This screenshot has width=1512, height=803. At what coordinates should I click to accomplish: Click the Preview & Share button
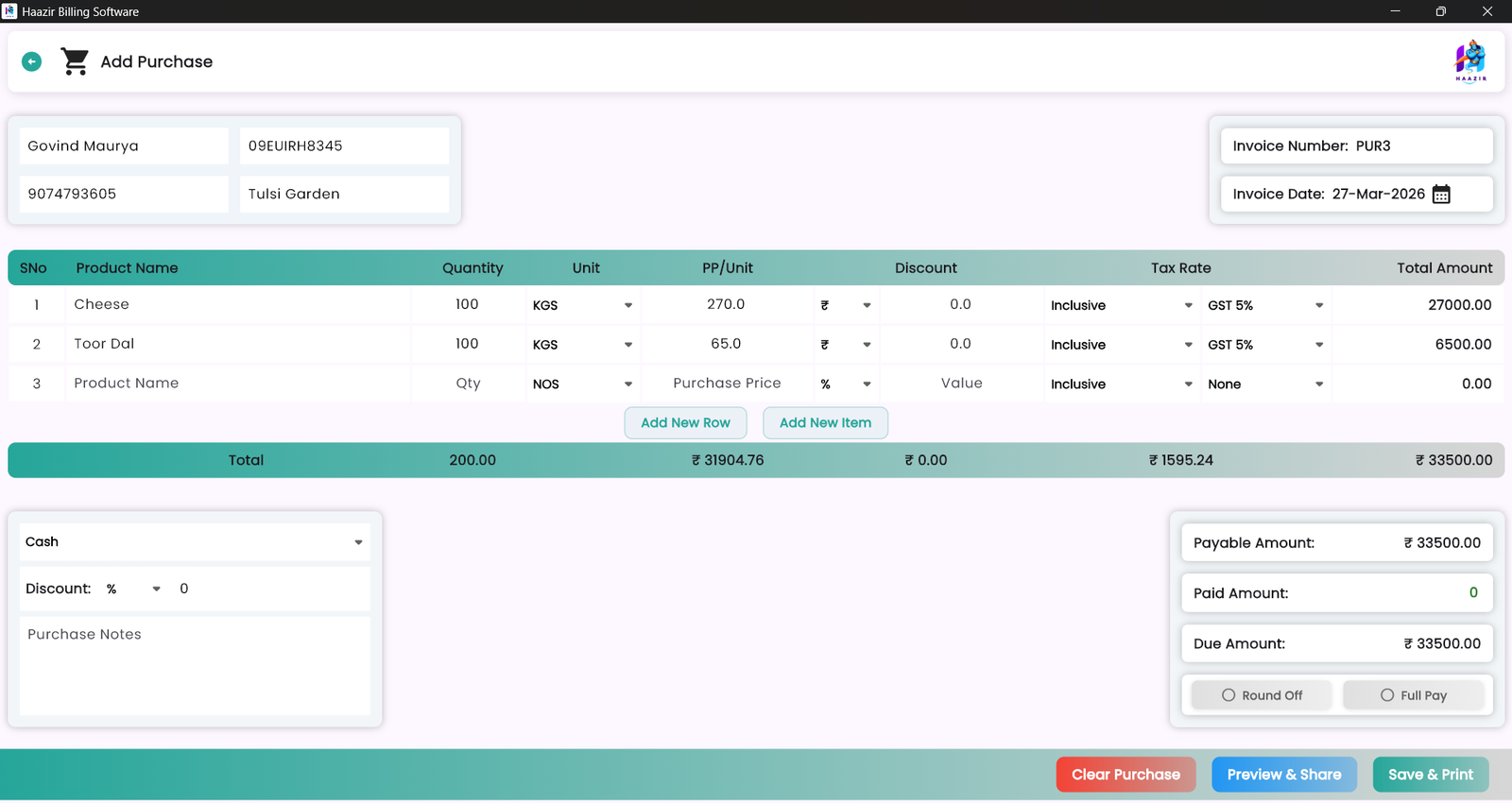1284,775
